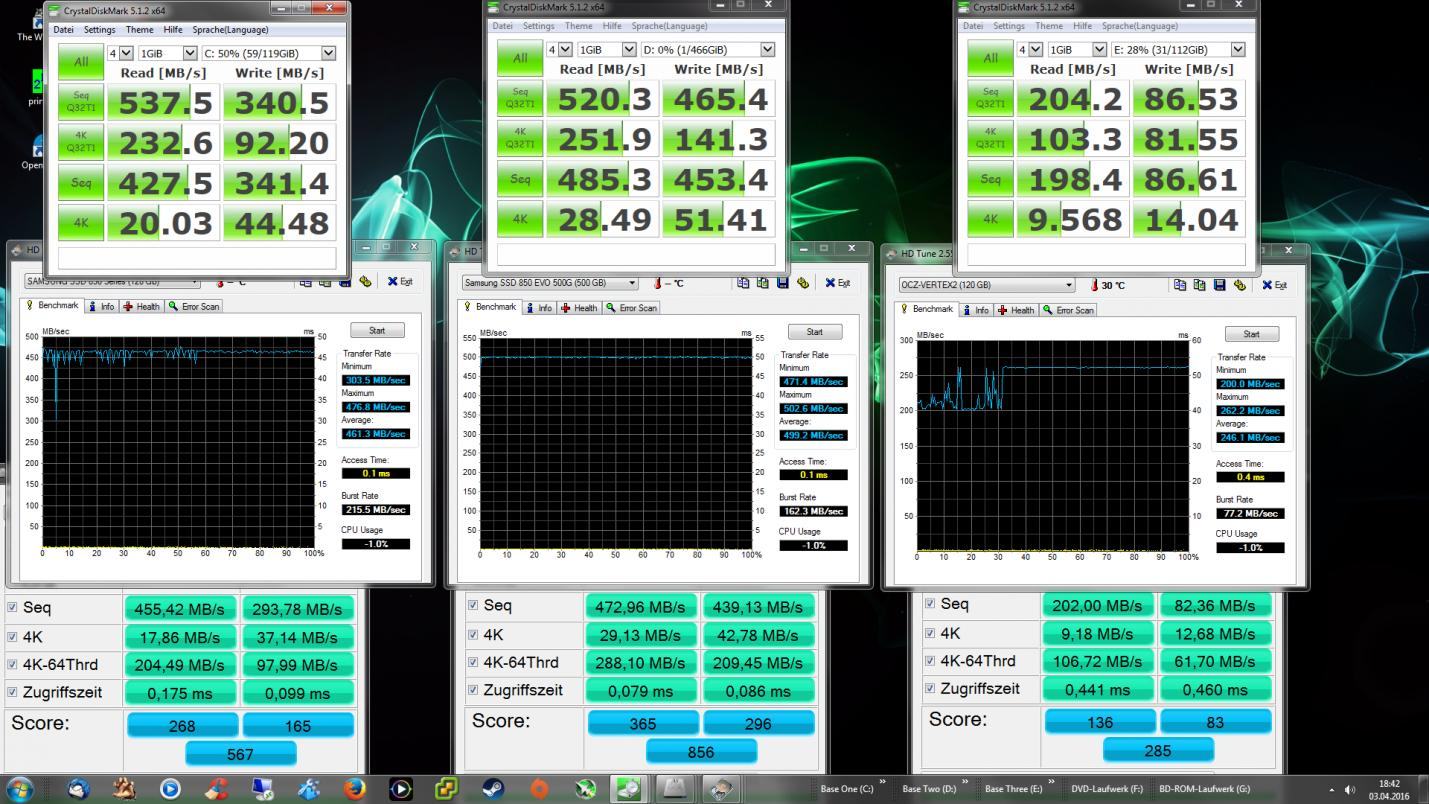The image size is (1429, 804).
Task: Open drive dropdown showing E: 28% (31/112GiB)
Action: pos(1179,49)
